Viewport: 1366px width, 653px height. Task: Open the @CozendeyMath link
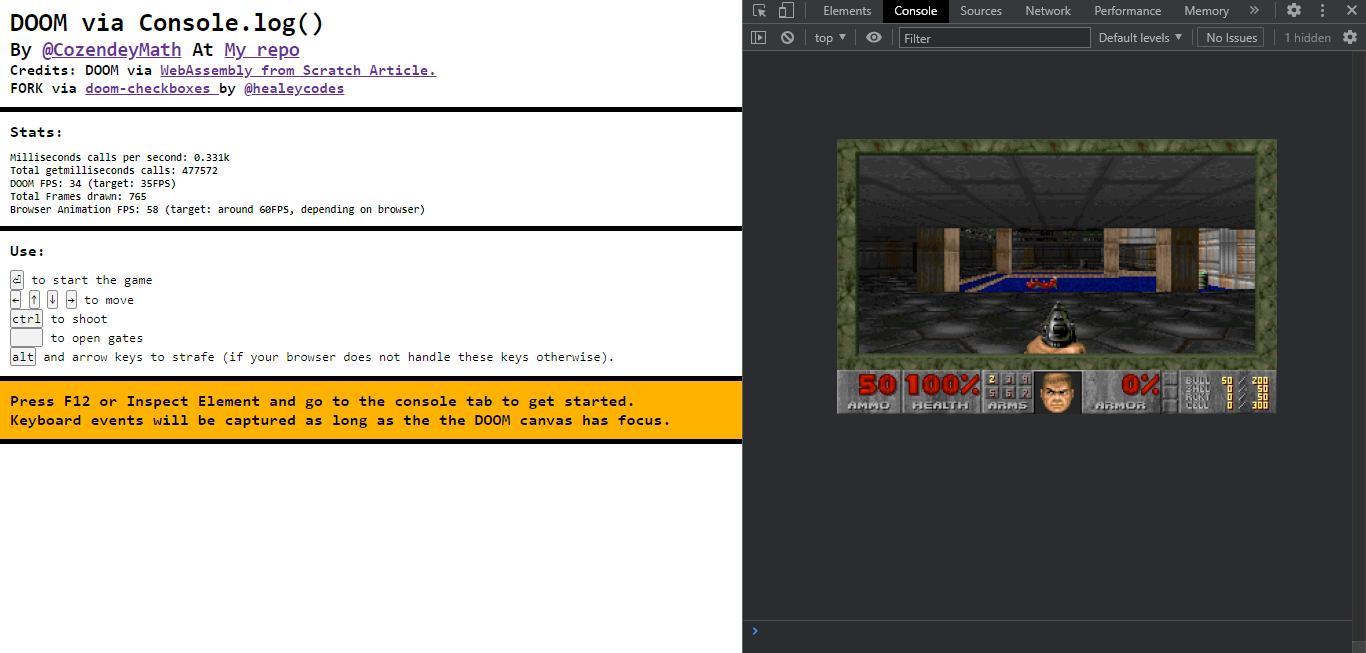(x=111, y=49)
